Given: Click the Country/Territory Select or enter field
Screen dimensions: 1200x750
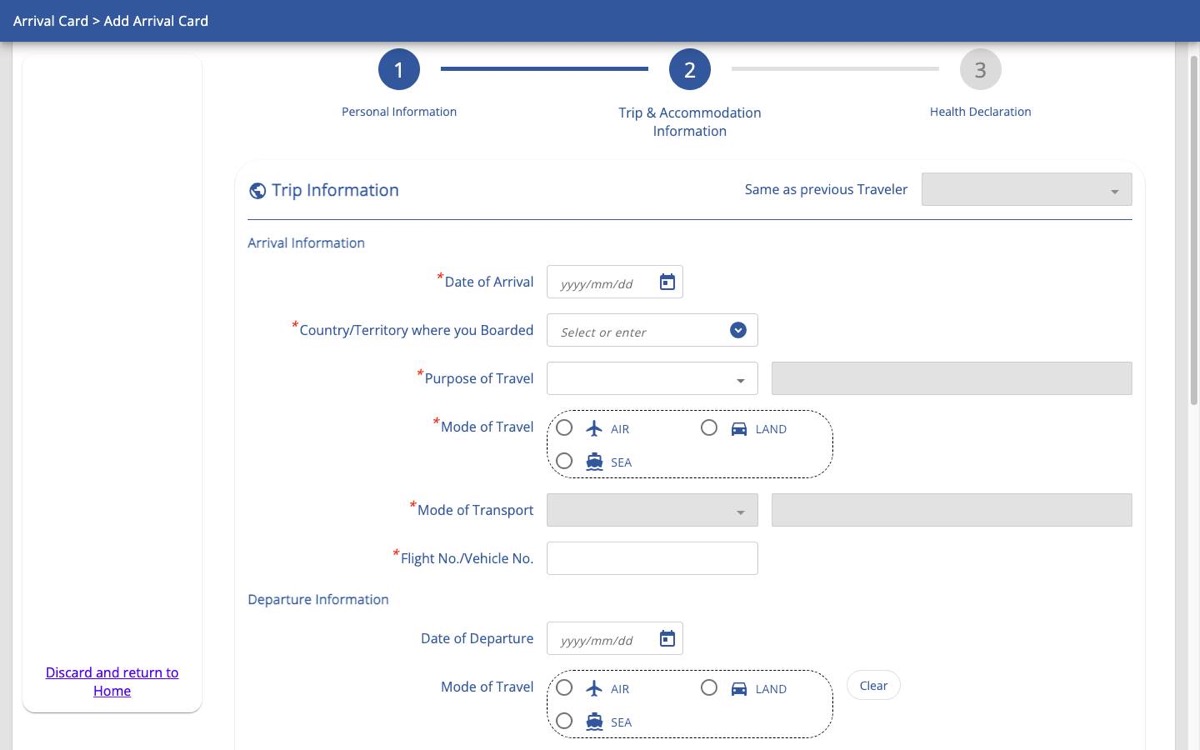Looking at the screenshot, I should [652, 331].
